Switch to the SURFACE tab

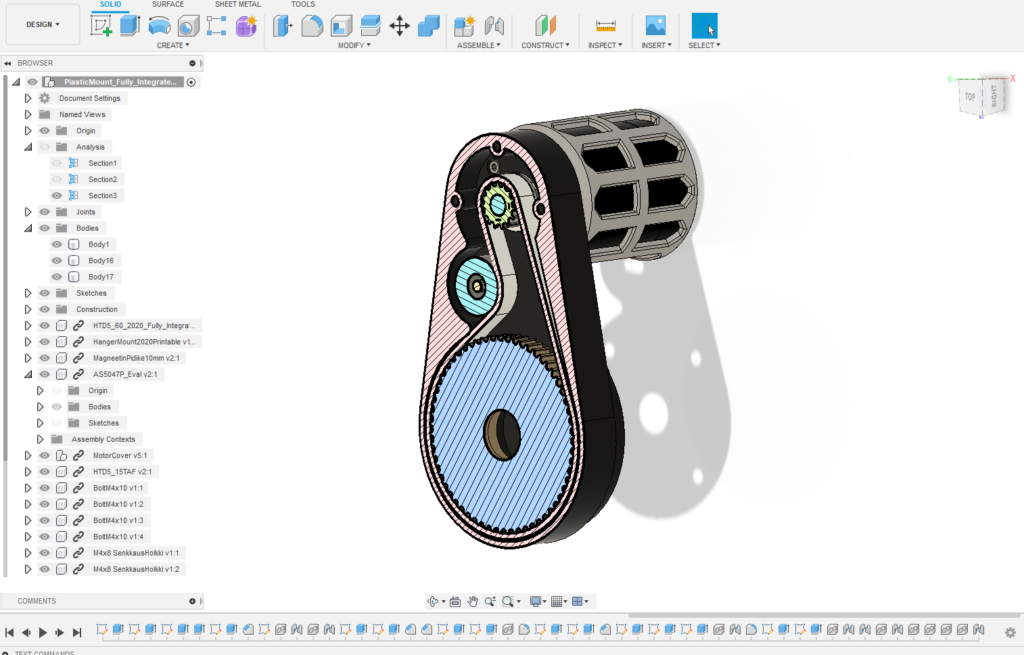pyautogui.click(x=167, y=4)
